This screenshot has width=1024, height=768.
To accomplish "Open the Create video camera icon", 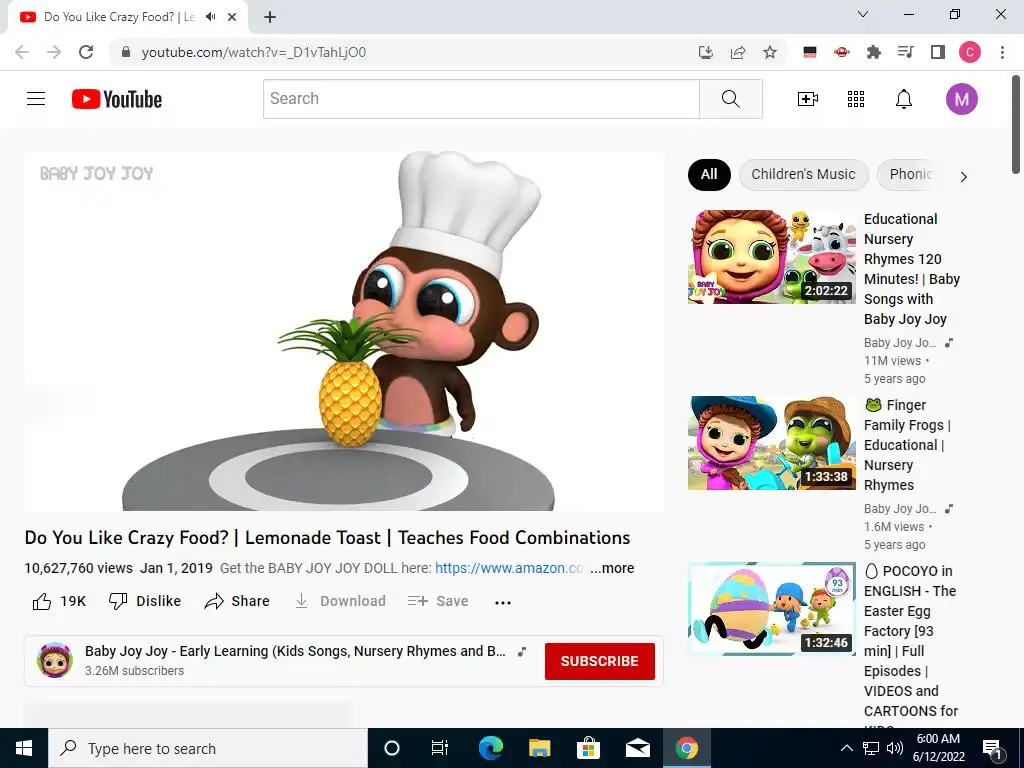I will pos(807,99).
